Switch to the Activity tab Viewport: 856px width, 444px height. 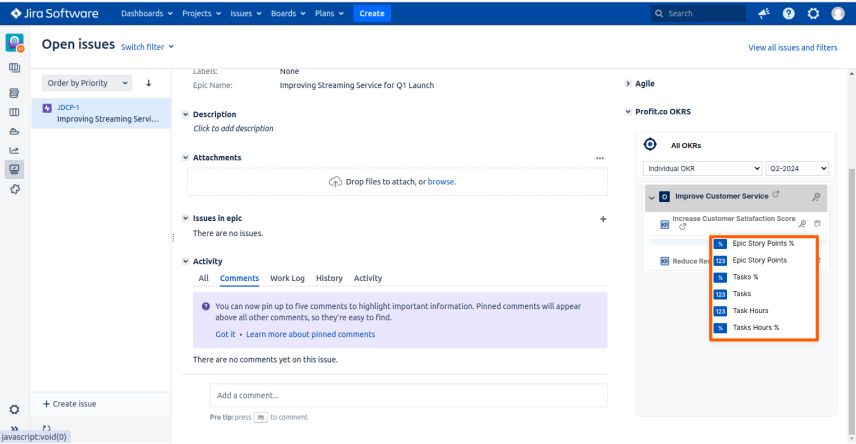pyautogui.click(x=368, y=278)
